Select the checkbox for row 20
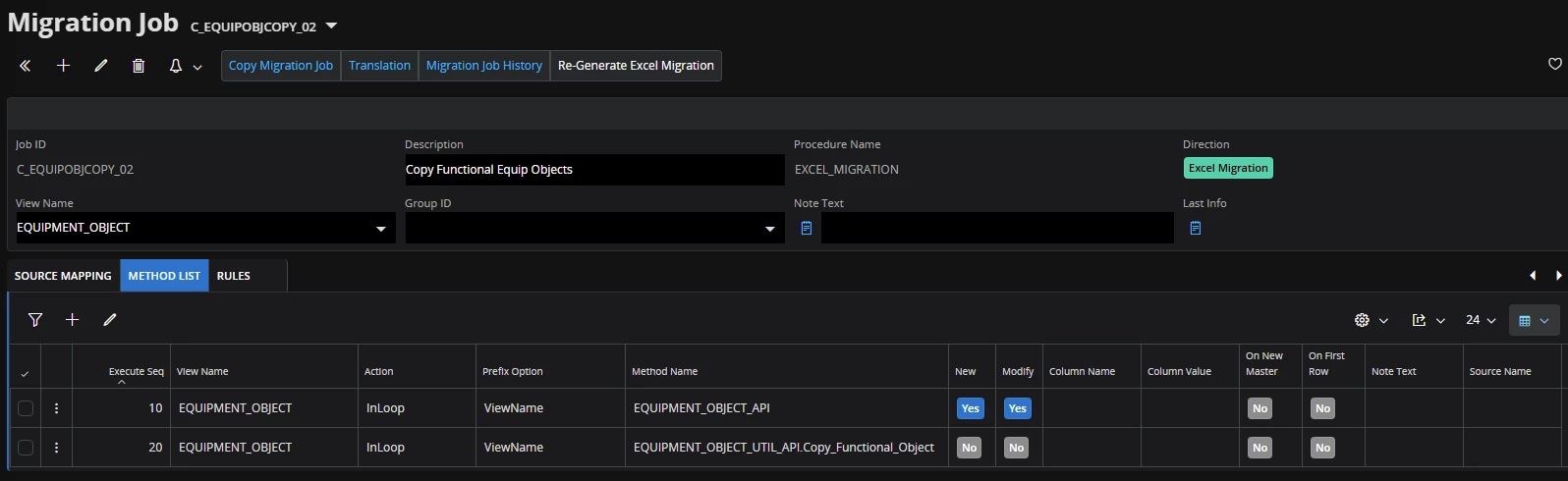 tap(26, 448)
